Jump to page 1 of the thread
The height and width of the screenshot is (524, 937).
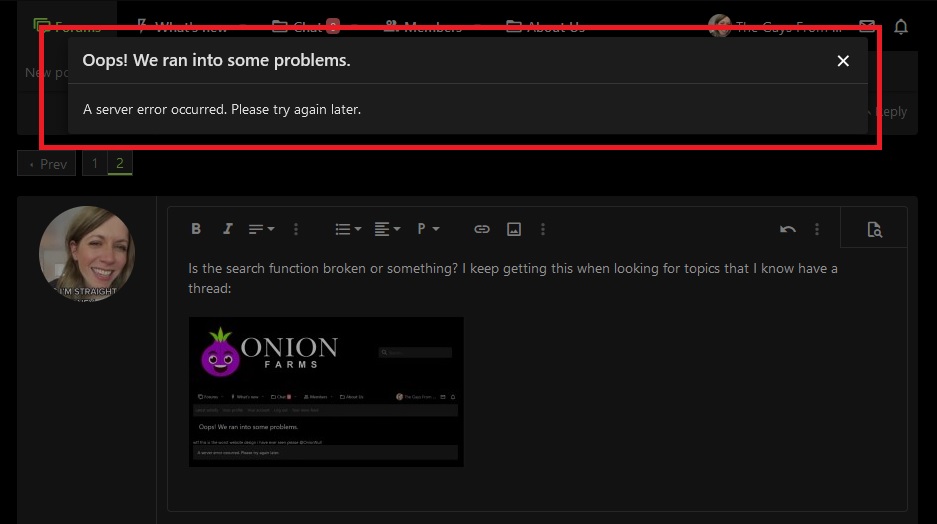click(x=94, y=163)
